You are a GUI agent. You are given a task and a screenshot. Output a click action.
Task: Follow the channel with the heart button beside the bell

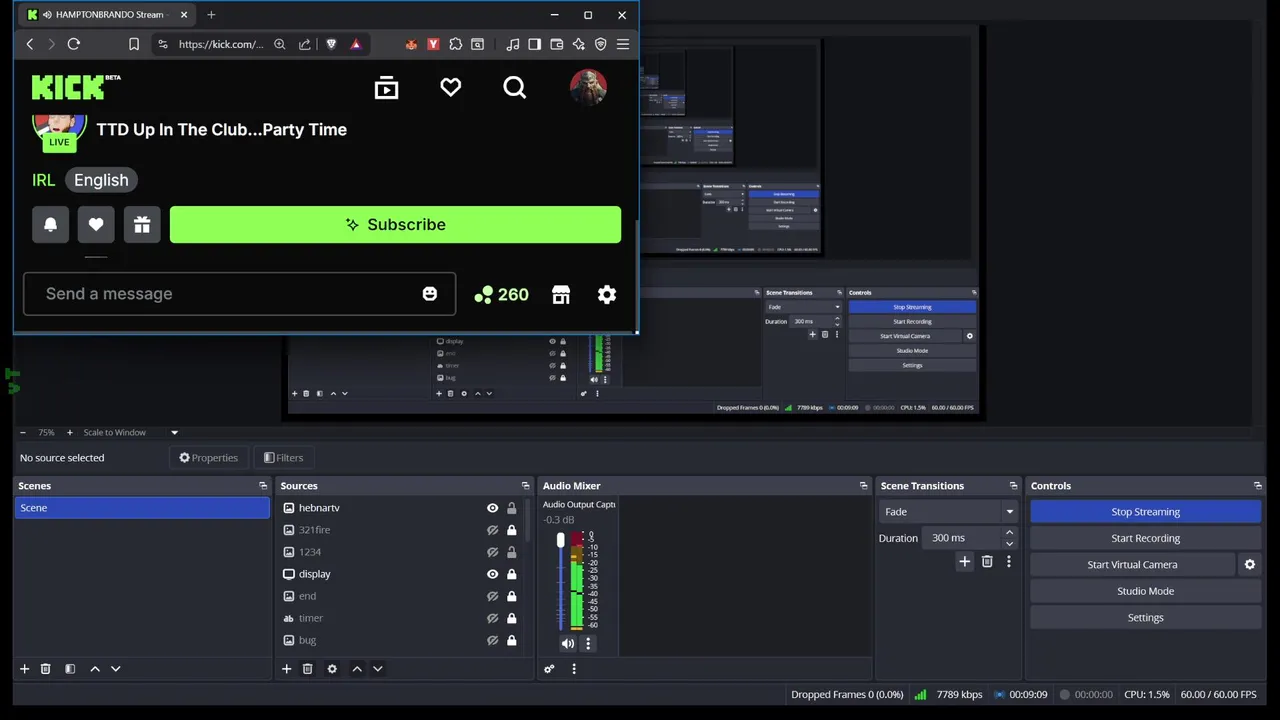click(96, 224)
